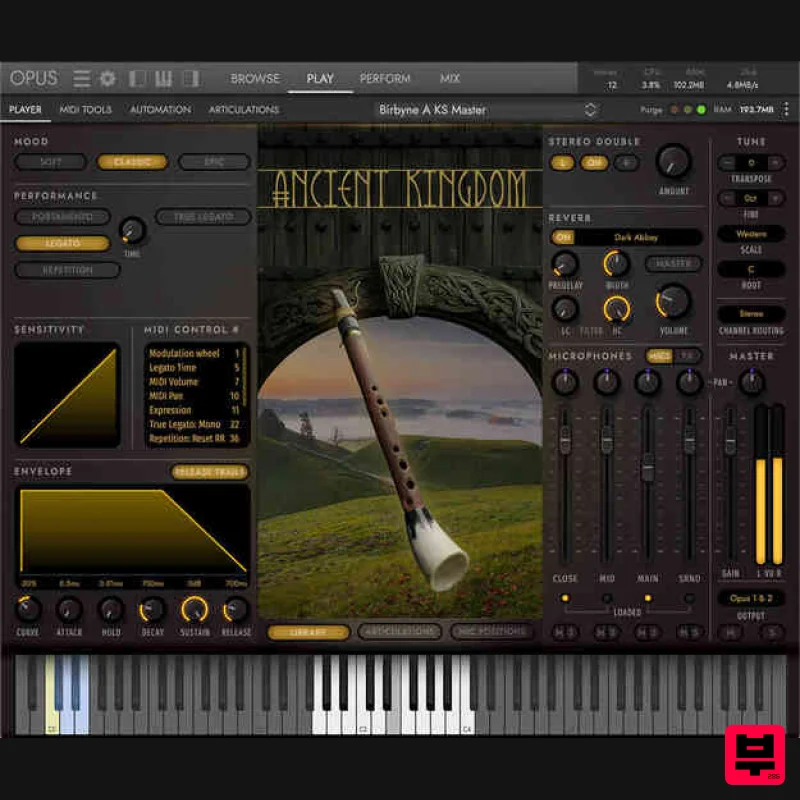800x800 pixels.
Task: Open the Opus 1 & 2 output dropdown
Action: point(751,598)
